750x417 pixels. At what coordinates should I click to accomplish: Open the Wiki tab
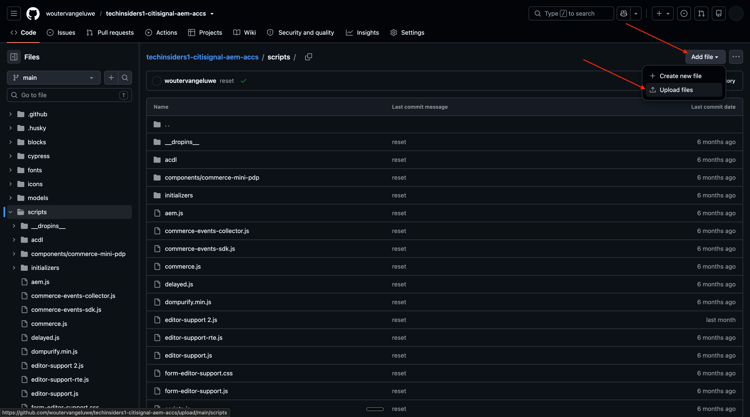coord(244,33)
